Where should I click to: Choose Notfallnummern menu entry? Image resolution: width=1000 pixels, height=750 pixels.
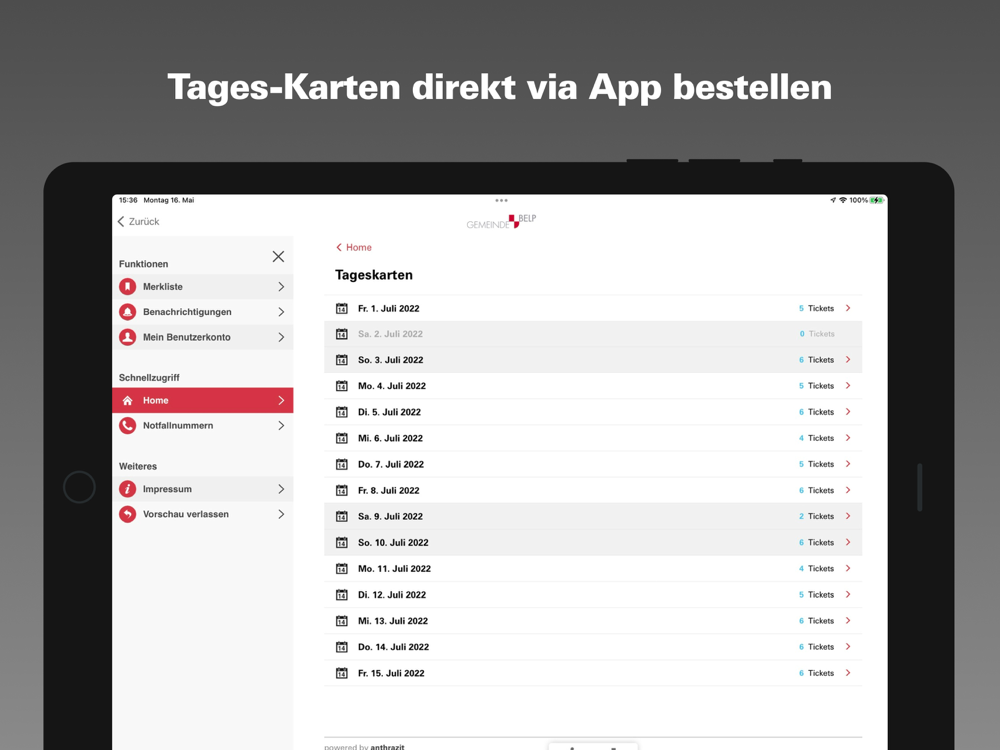(x=203, y=425)
